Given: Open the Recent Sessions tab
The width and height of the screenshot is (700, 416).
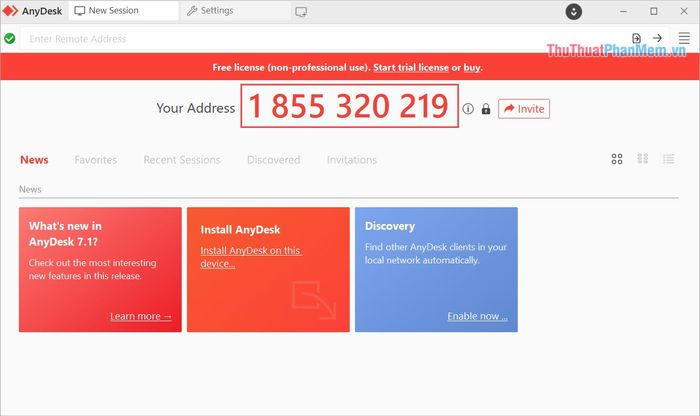Looking at the screenshot, I should (x=182, y=160).
